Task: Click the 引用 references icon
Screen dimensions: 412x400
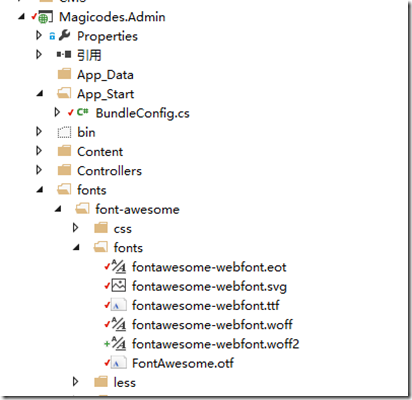Action: [64, 54]
